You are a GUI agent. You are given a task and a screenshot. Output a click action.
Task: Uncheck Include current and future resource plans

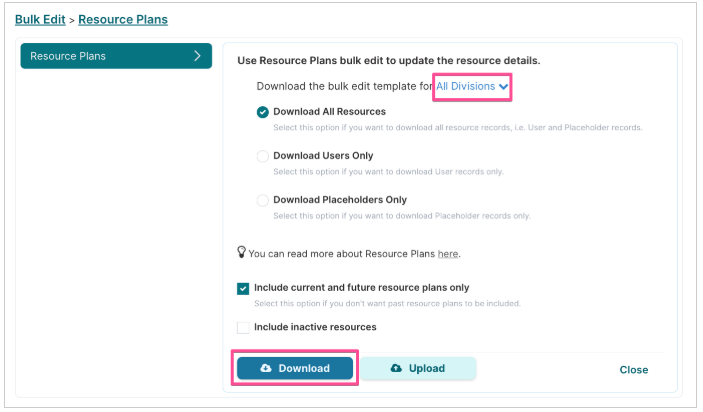pos(243,289)
